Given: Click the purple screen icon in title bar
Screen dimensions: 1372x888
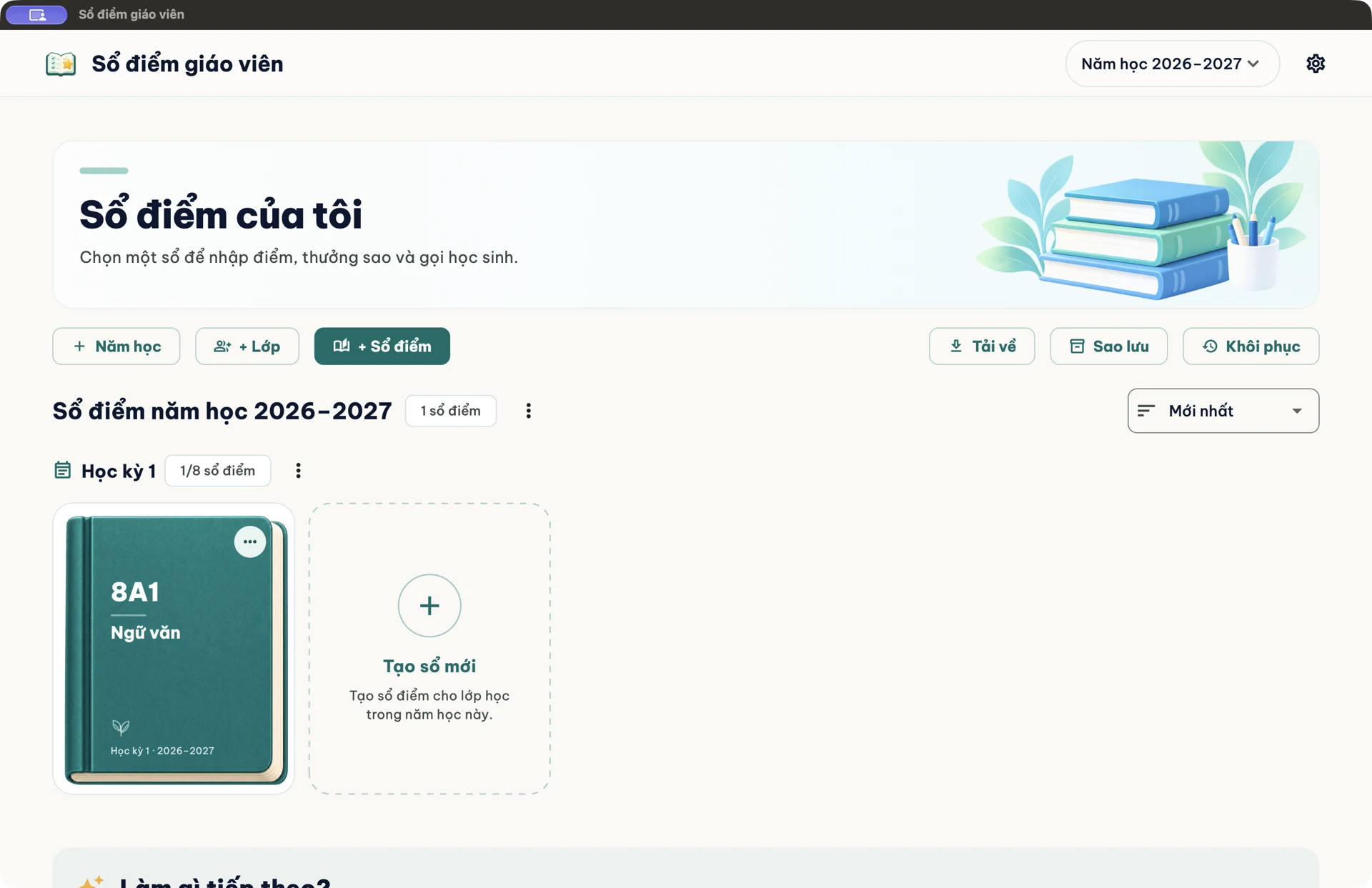Looking at the screenshot, I should 36,14.
